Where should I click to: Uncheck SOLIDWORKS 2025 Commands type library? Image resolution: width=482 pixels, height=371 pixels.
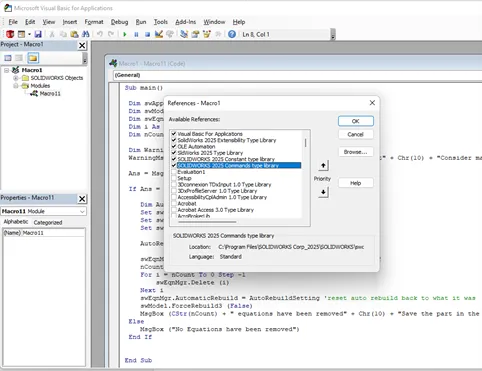tap(174, 165)
